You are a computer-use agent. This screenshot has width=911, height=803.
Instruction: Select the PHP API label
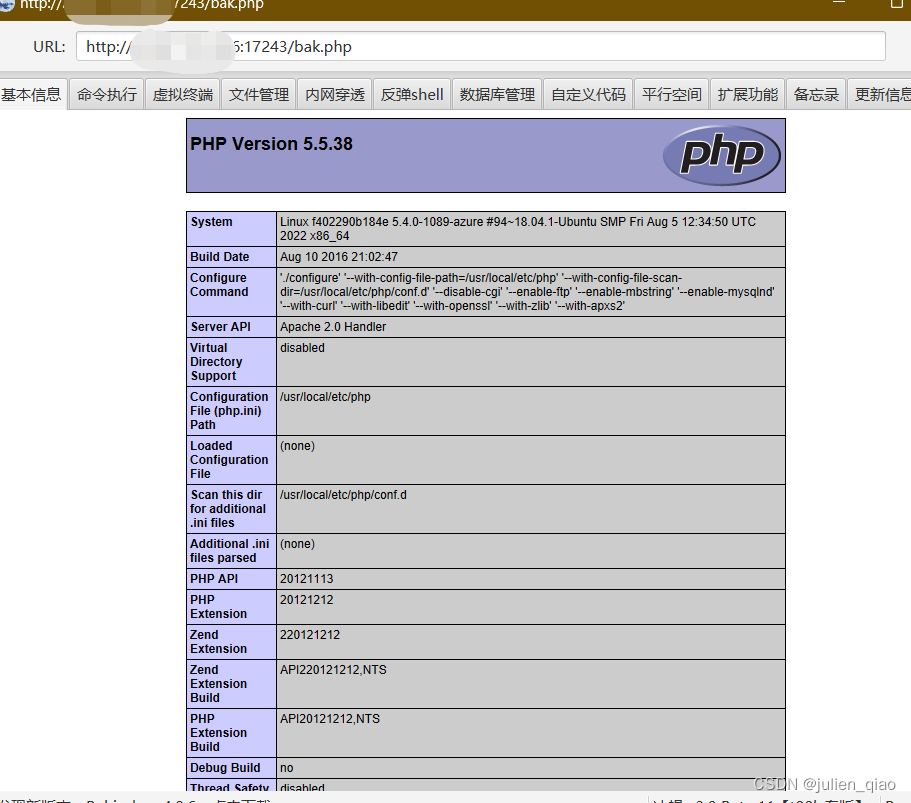[x=214, y=579]
